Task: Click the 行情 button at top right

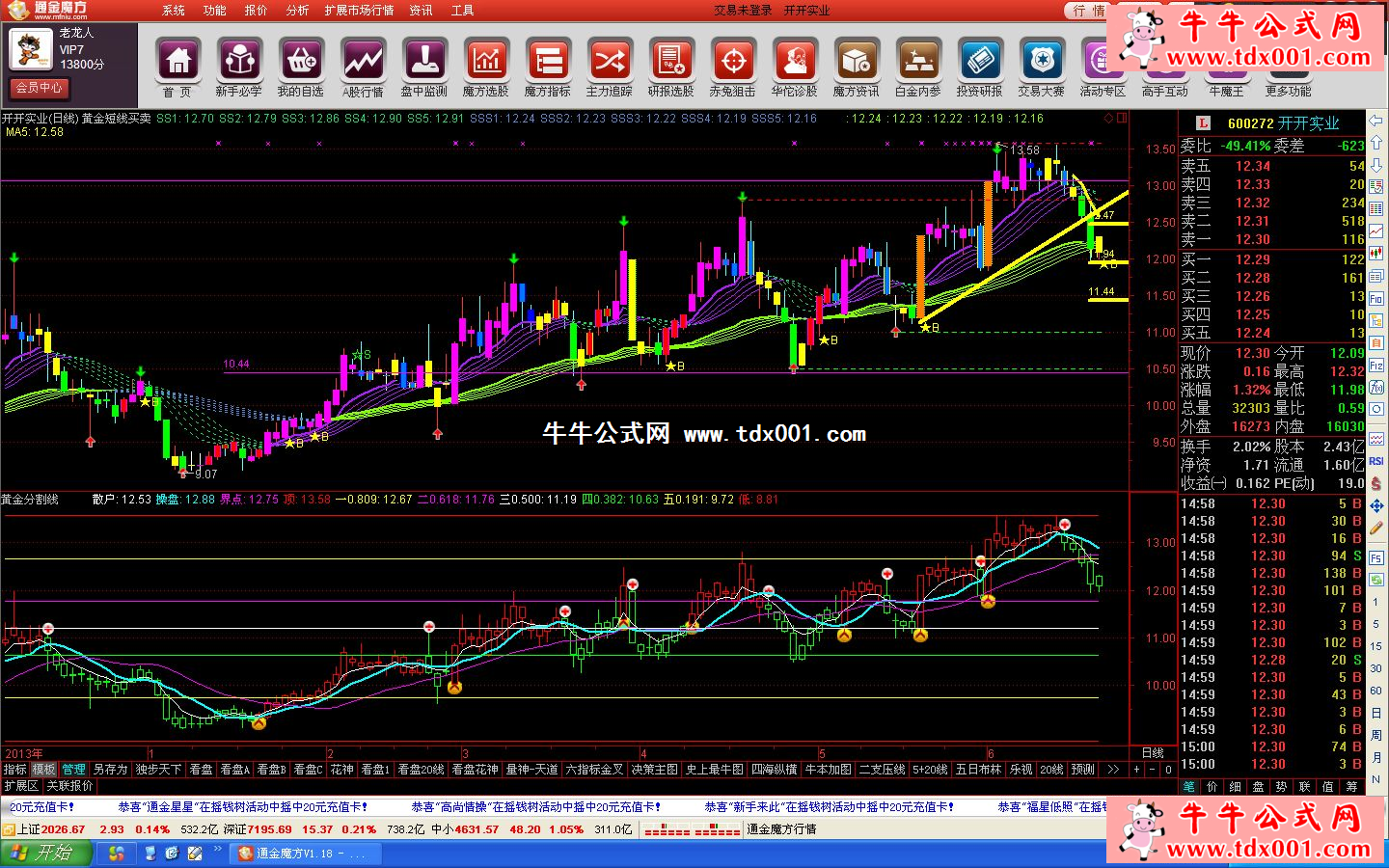Action: [x=1090, y=11]
